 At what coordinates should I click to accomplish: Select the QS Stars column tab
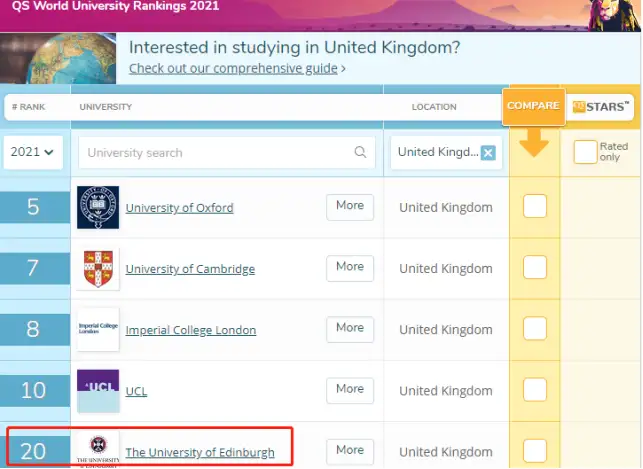pos(601,106)
